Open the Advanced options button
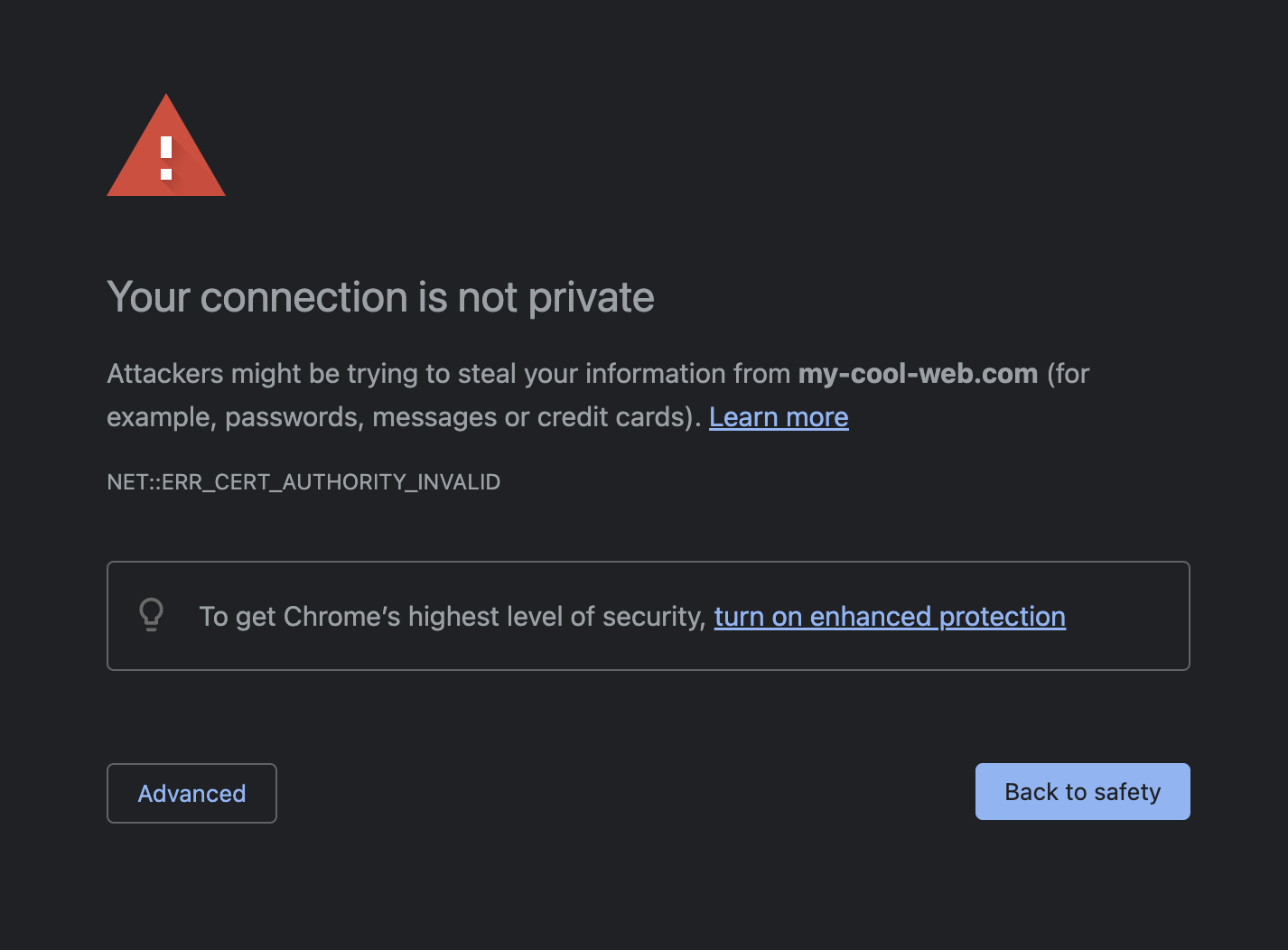The height and width of the screenshot is (950, 1288). point(191,793)
